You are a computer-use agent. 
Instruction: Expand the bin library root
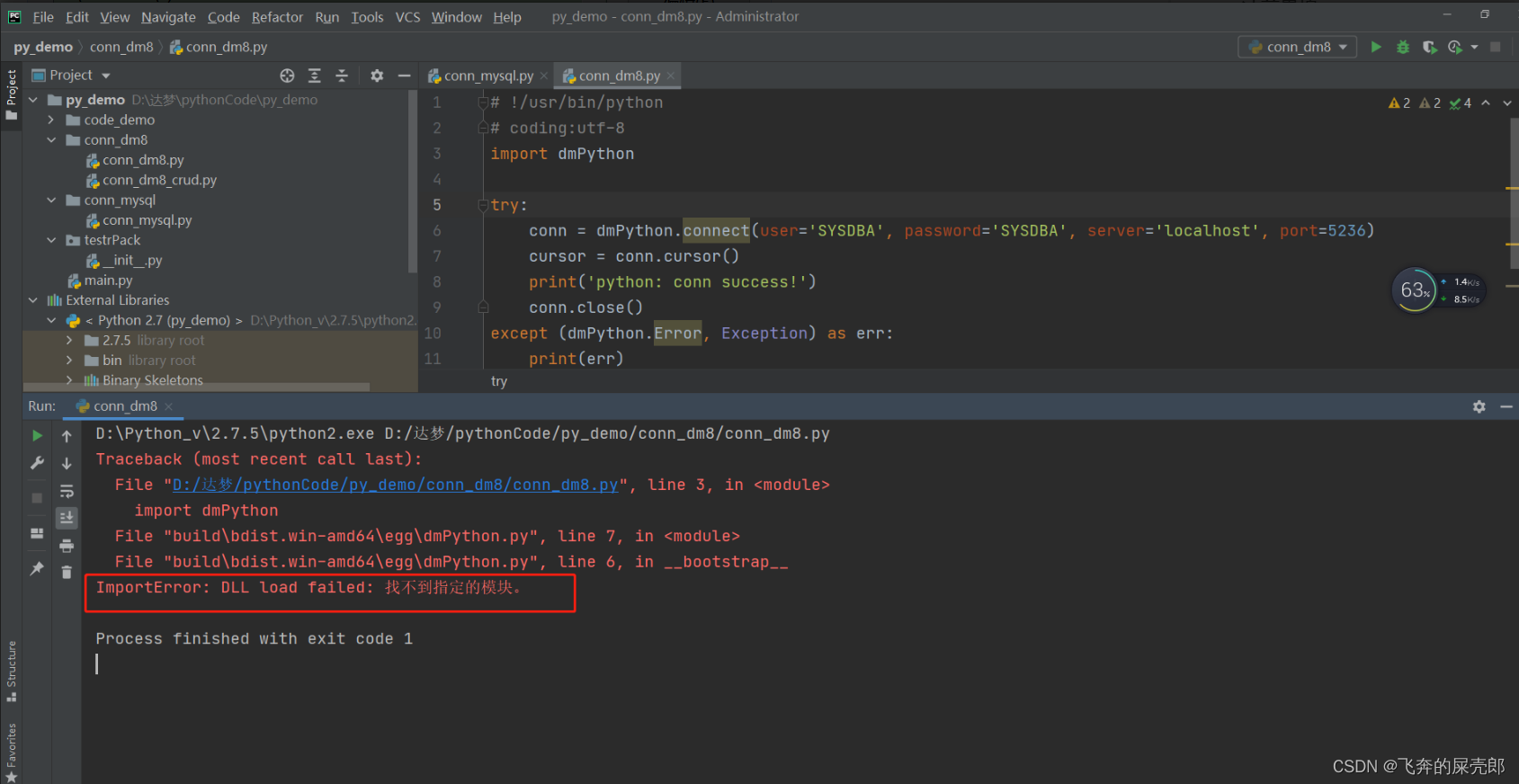coord(69,361)
